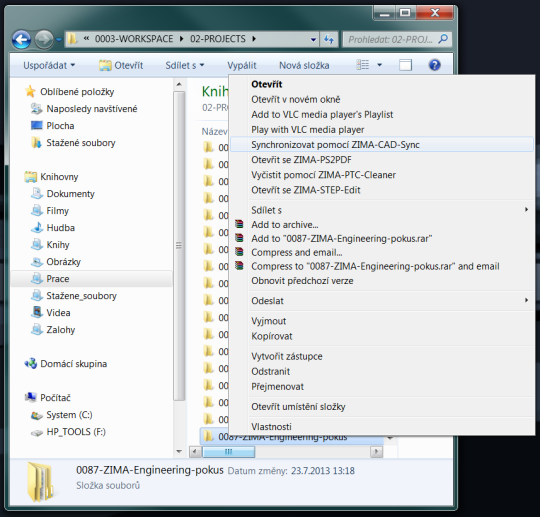
Task: Click the greyed Forward arrow button
Action: (44, 40)
